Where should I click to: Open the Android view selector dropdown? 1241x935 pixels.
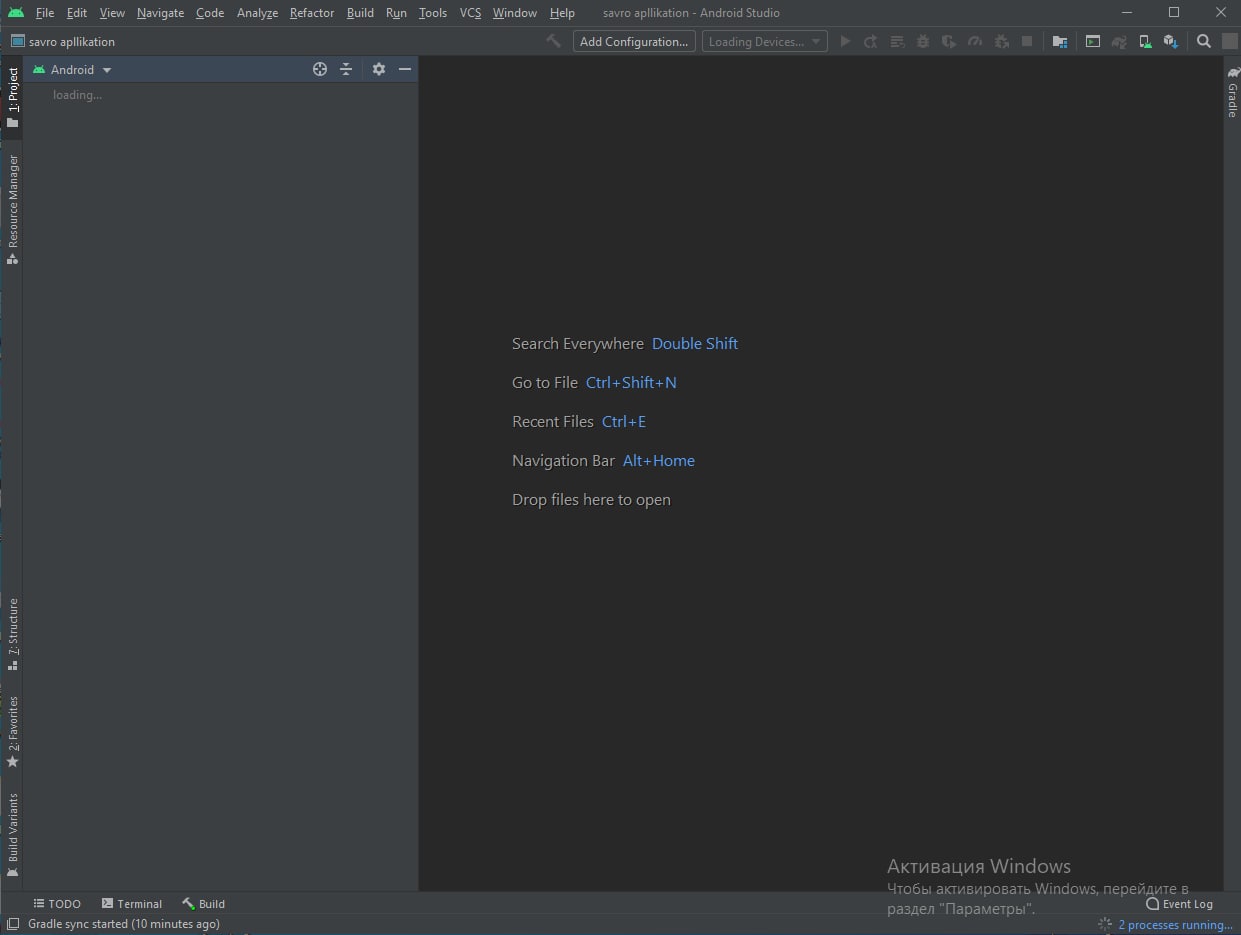tap(72, 69)
